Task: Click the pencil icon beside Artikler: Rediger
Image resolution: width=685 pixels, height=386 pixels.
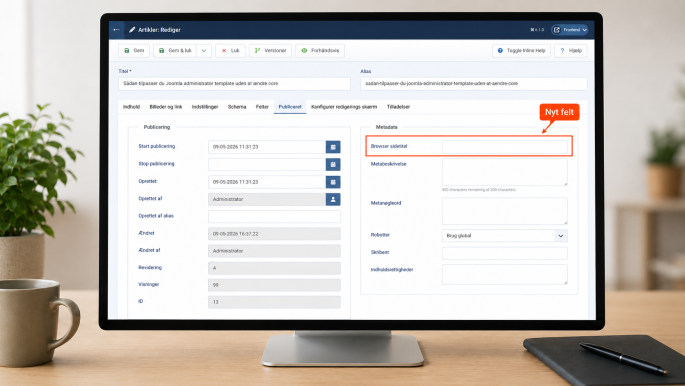Action: [132, 30]
